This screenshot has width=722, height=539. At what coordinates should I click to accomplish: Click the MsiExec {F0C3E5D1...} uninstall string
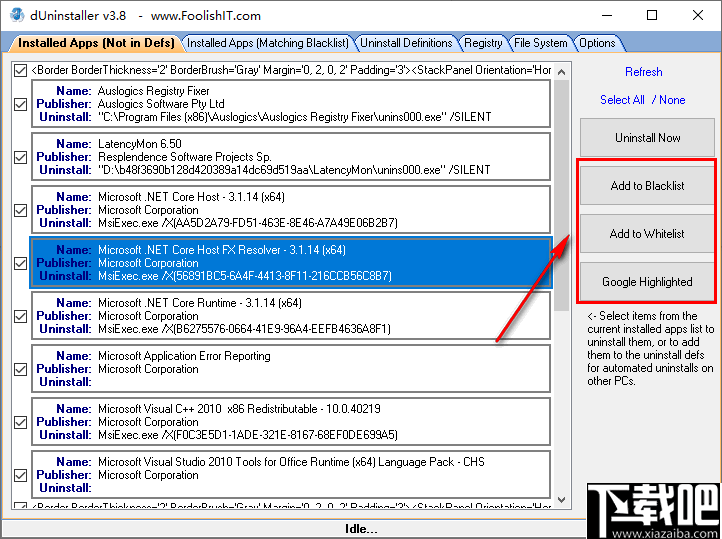[x=247, y=435]
